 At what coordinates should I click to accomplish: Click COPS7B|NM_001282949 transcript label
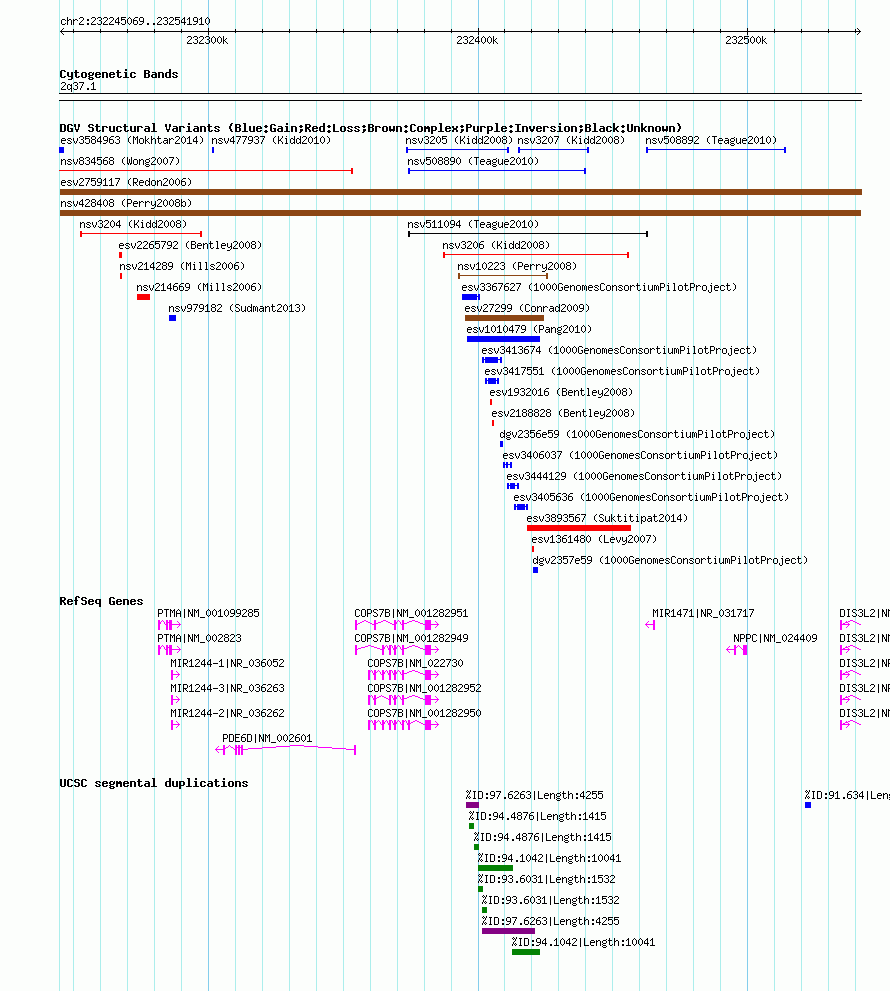(411, 638)
